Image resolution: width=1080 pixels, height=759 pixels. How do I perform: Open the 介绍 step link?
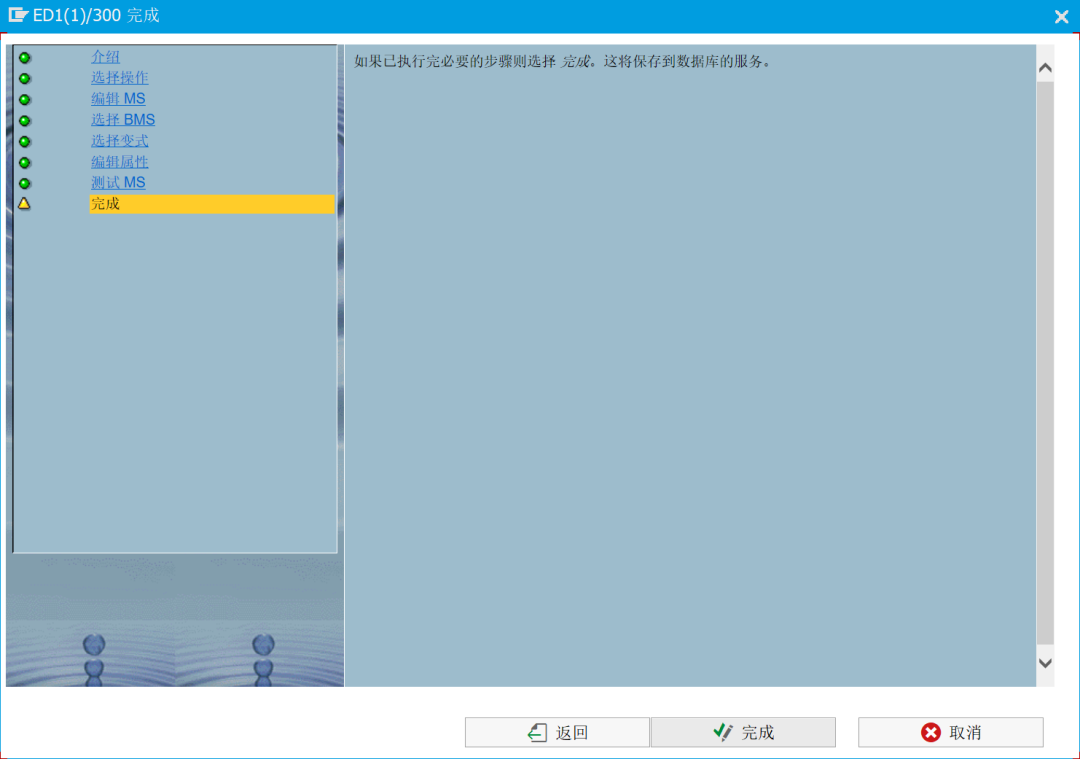pyautogui.click(x=105, y=57)
